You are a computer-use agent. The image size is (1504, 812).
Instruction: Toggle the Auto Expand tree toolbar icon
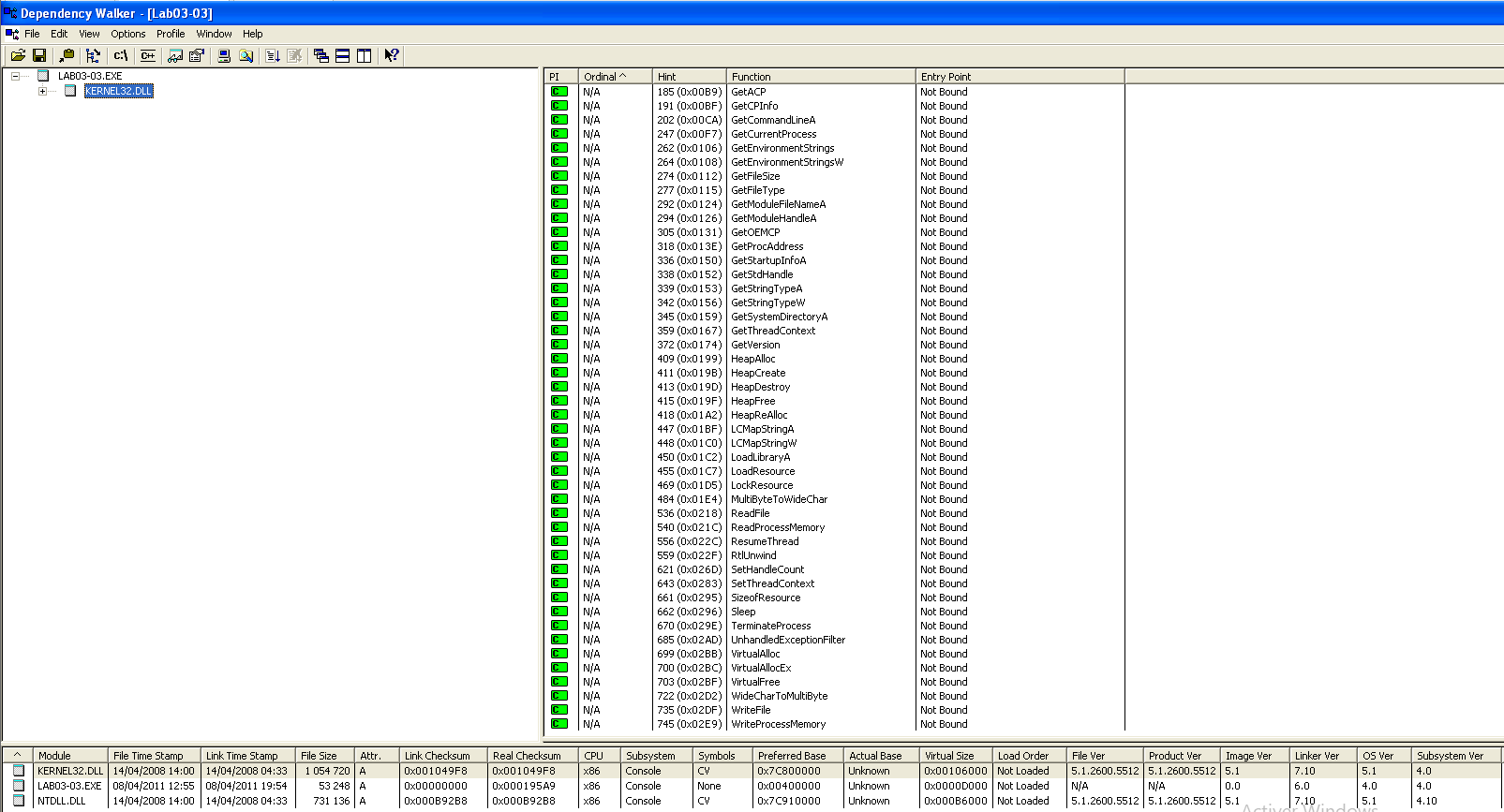click(93, 56)
